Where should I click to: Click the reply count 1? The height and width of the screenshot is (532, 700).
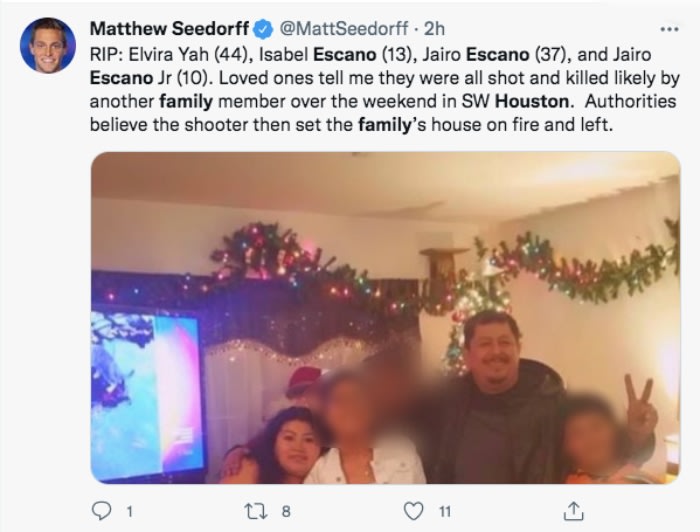click(x=129, y=511)
